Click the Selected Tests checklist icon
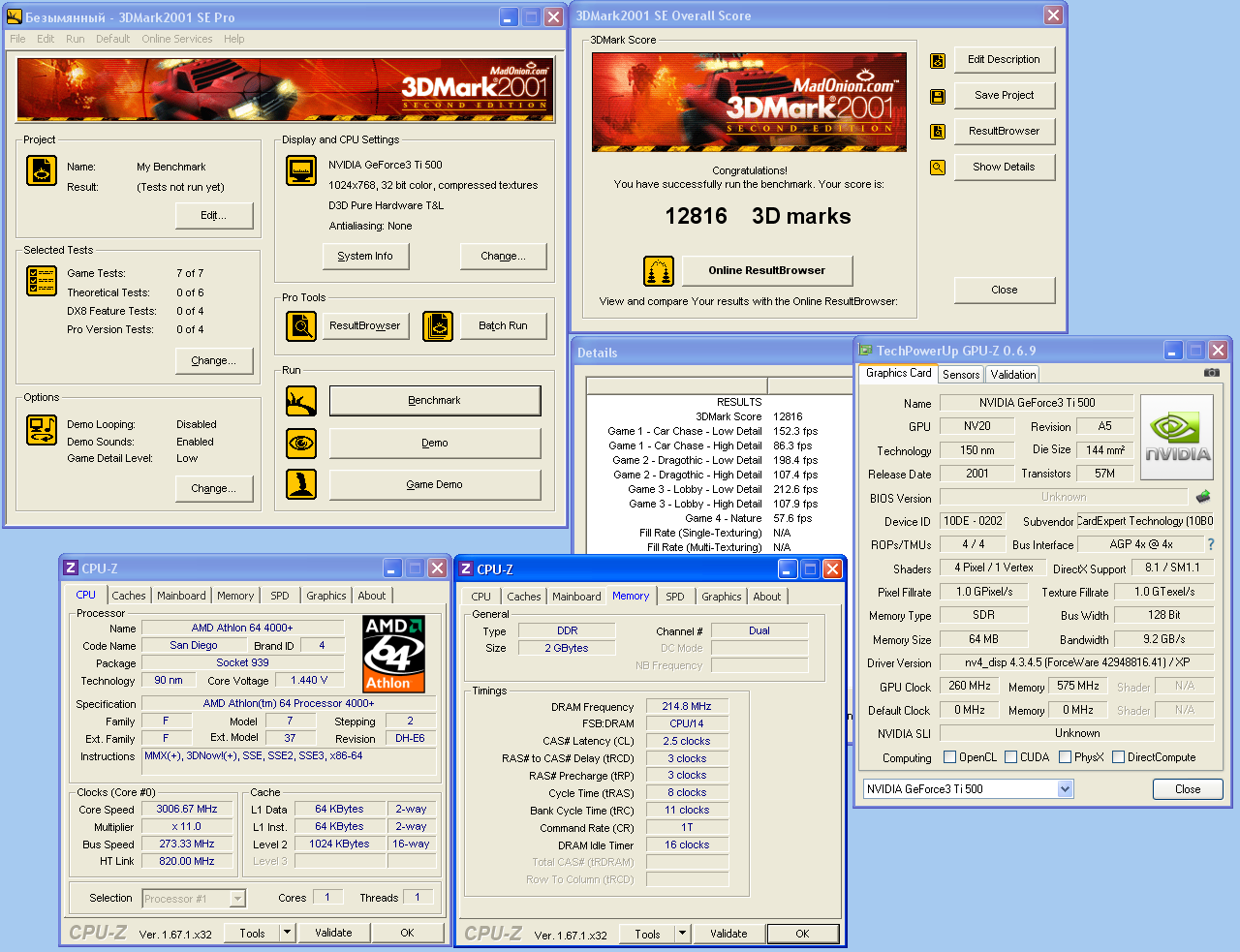Image resolution: width=1240 pixels, height=952 pixels. [42, 281]
